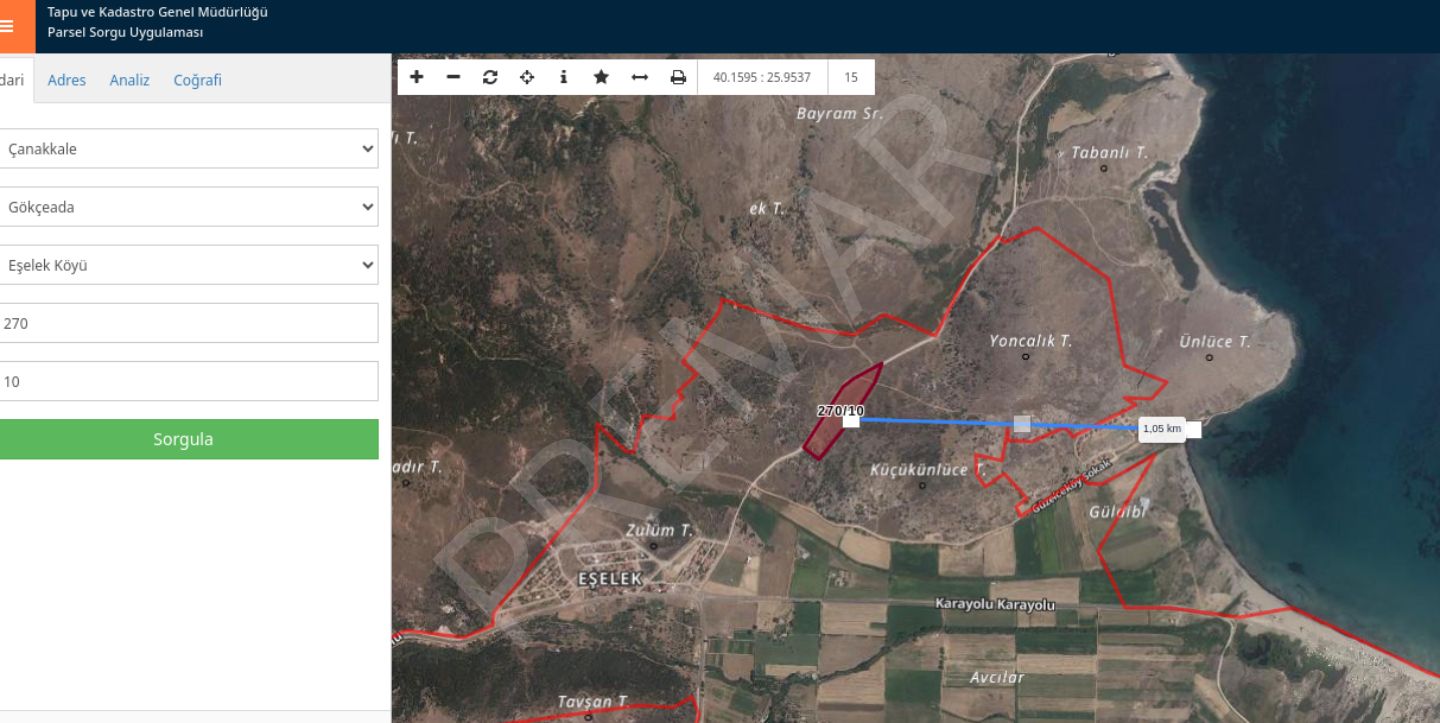This screenshot has height=723, width=1440.
Task: Activate the distance measure arrow tool
Action: [640, 77]
